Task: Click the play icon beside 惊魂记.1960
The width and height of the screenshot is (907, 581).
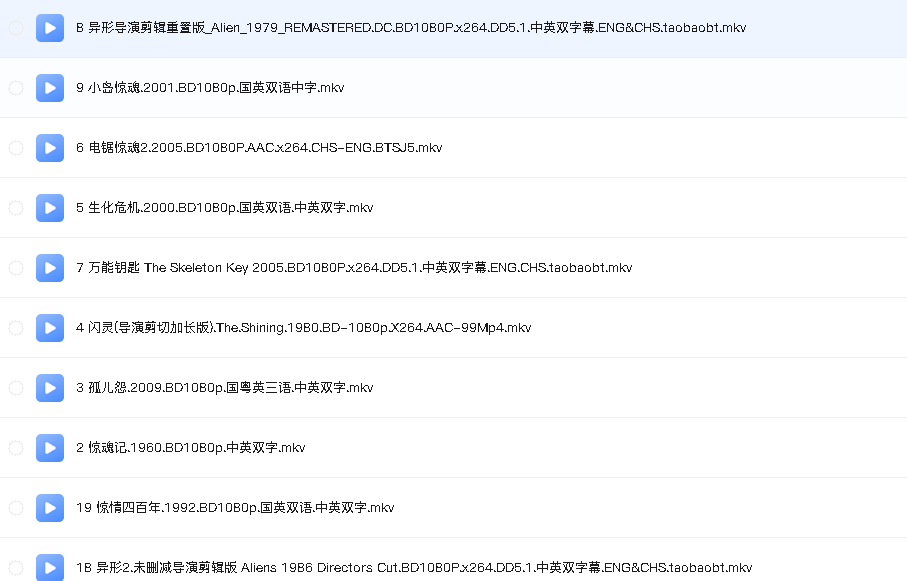Action: [x=50, y=448]
